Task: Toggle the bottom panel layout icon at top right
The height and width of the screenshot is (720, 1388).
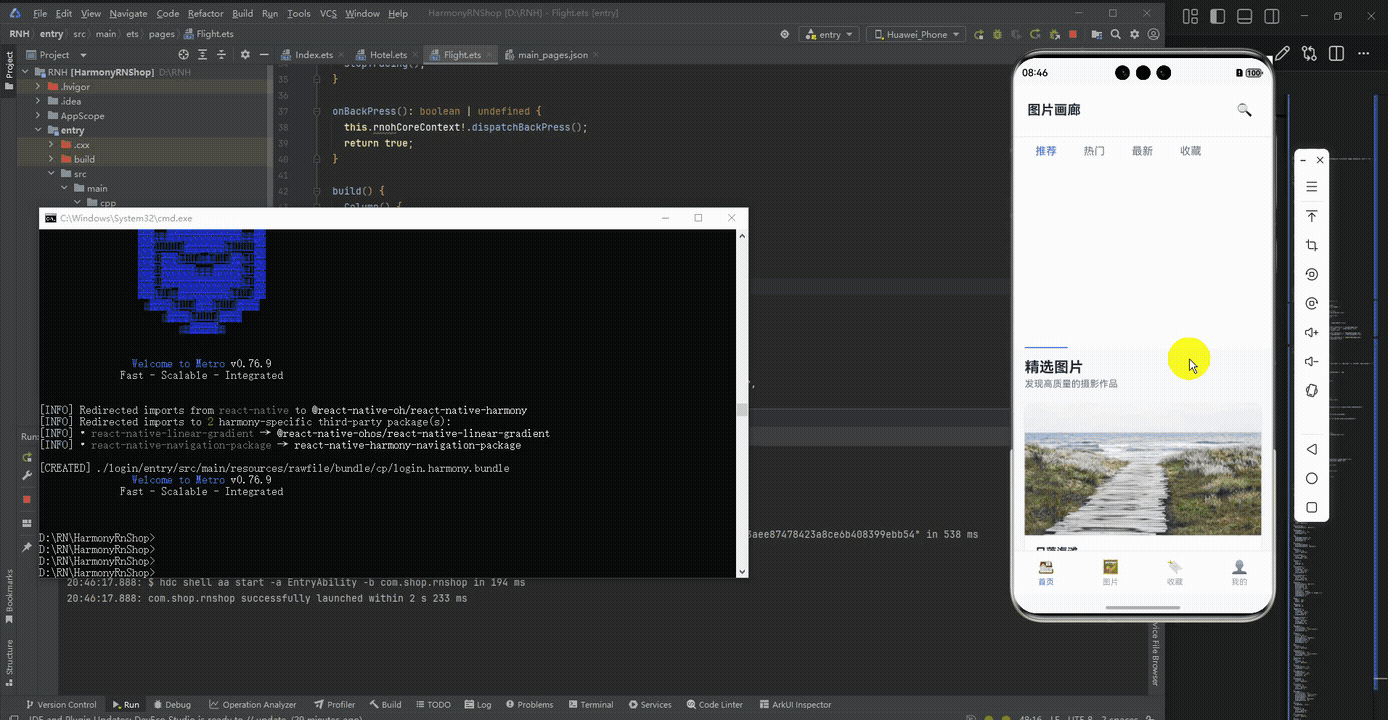Action: [x=1245, y=16]
